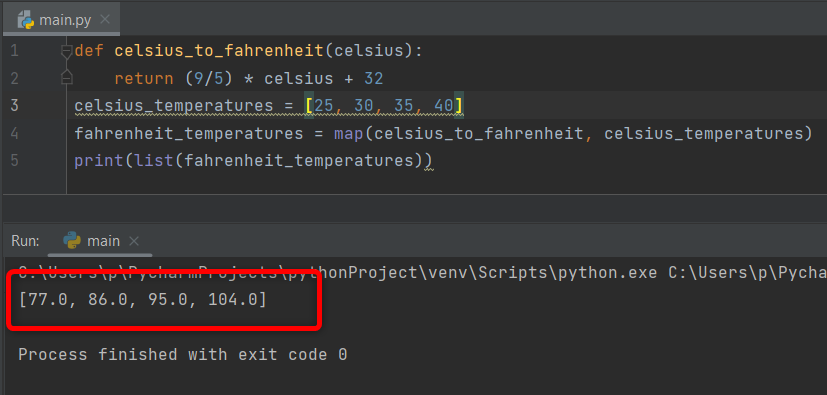Click the Python icon in Run panel tab
This screenshot has height=395, width=827.
[72, 240]
